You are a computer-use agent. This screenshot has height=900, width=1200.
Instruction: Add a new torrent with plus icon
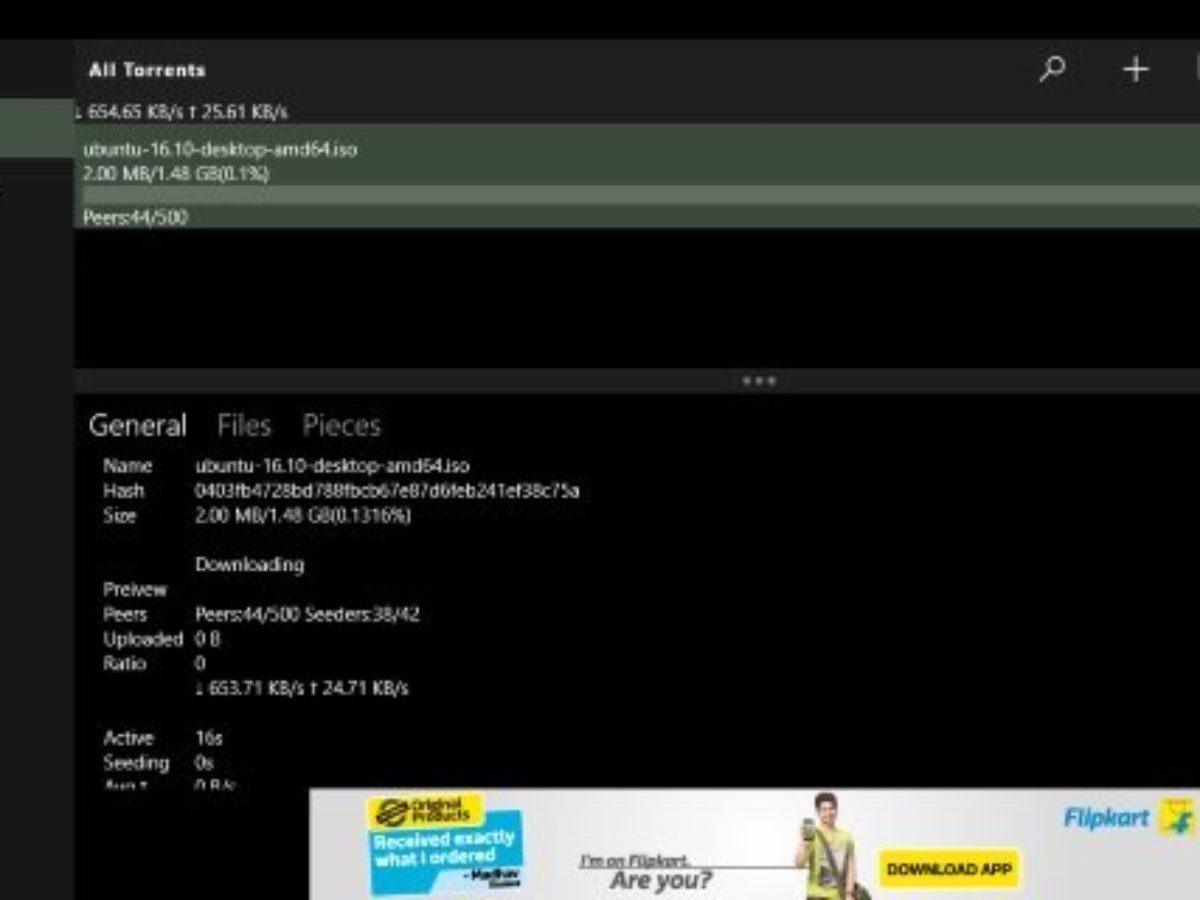coord(1135,70)
